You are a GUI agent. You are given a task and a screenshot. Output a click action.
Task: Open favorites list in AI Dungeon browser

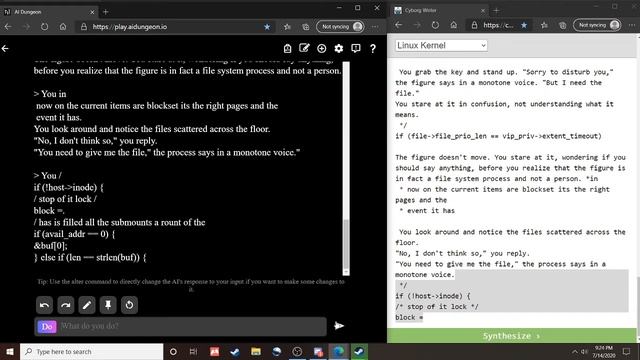(x=287, y=27)
